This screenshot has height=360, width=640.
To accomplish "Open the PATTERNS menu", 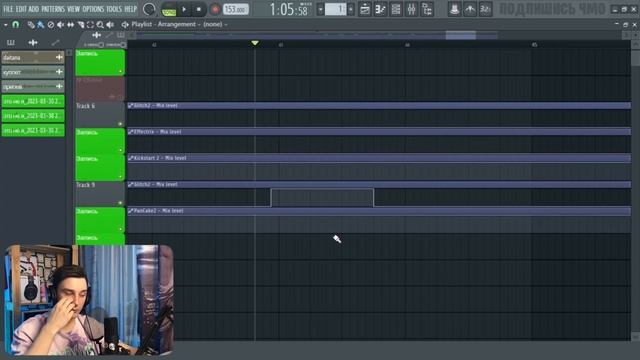I will [53, 9].
